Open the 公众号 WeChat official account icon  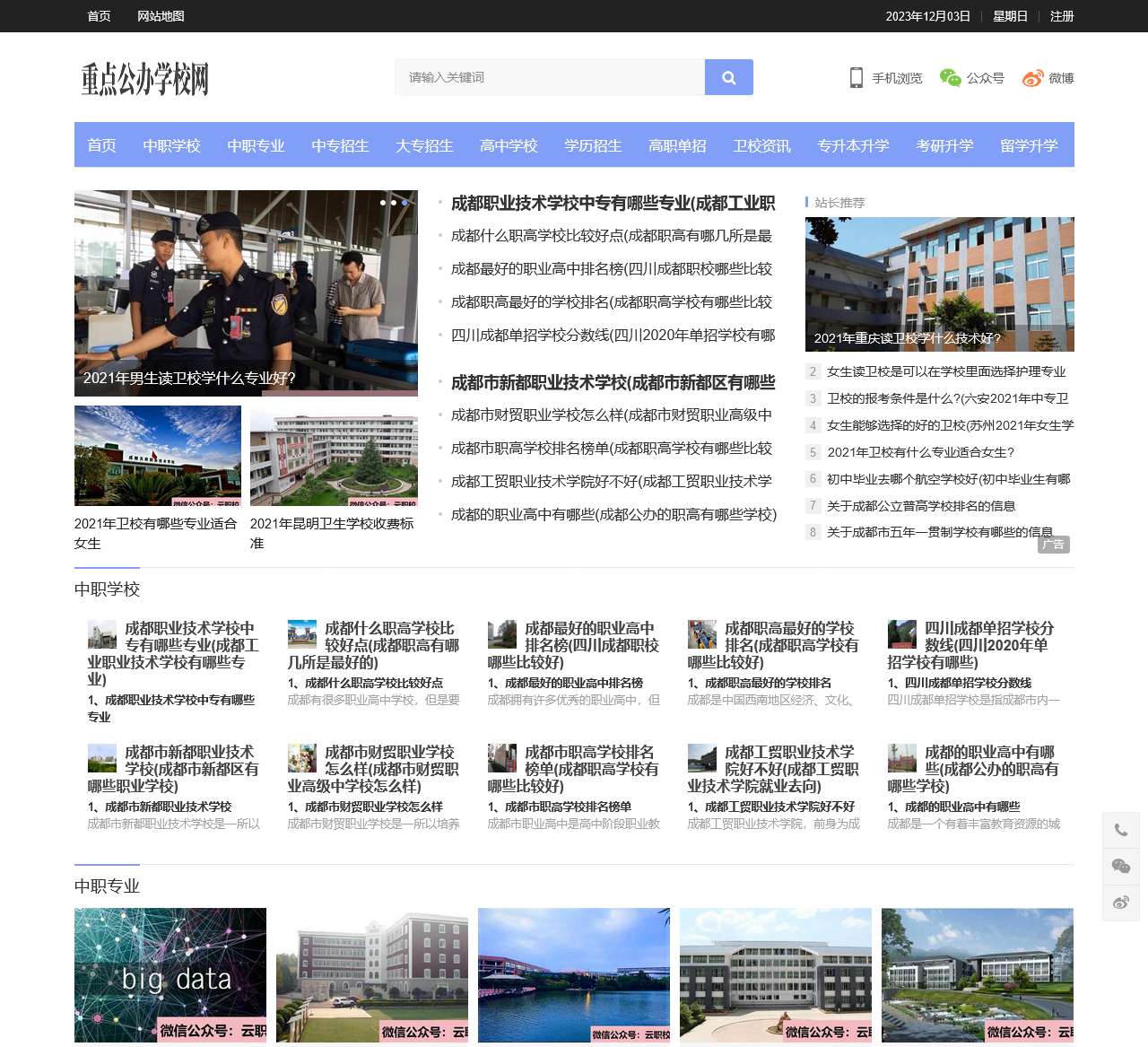[948, 78]
